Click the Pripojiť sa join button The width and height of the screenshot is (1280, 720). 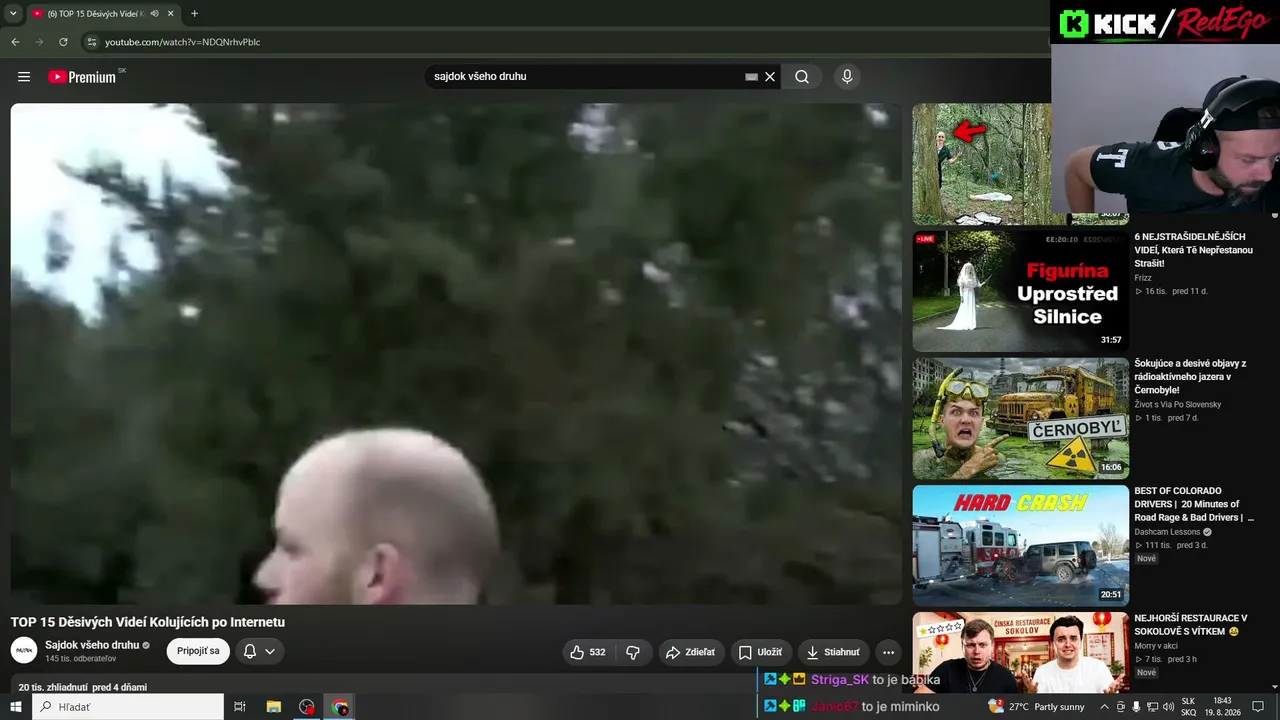(198, 652)
